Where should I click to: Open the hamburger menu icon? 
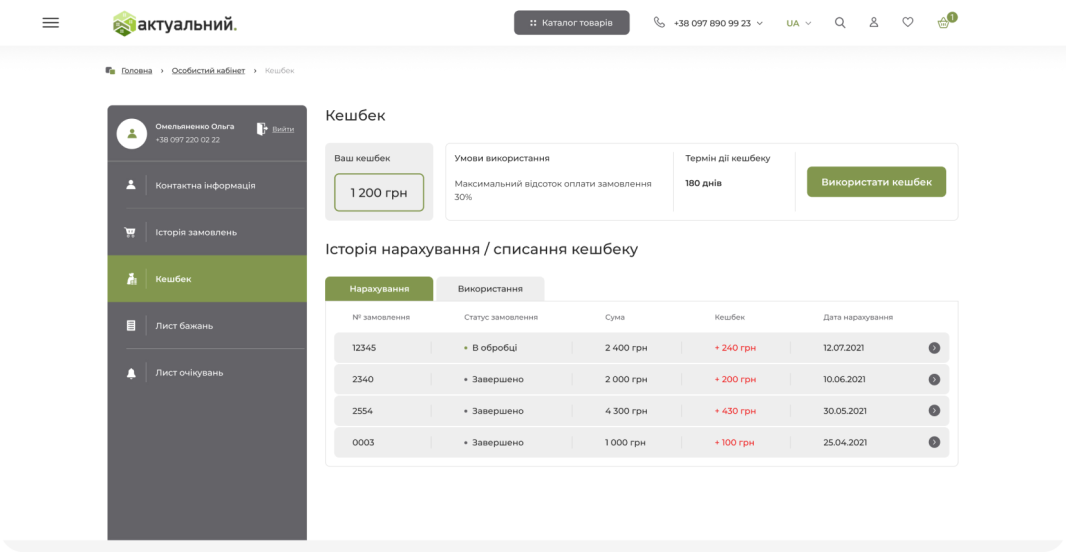51,23
